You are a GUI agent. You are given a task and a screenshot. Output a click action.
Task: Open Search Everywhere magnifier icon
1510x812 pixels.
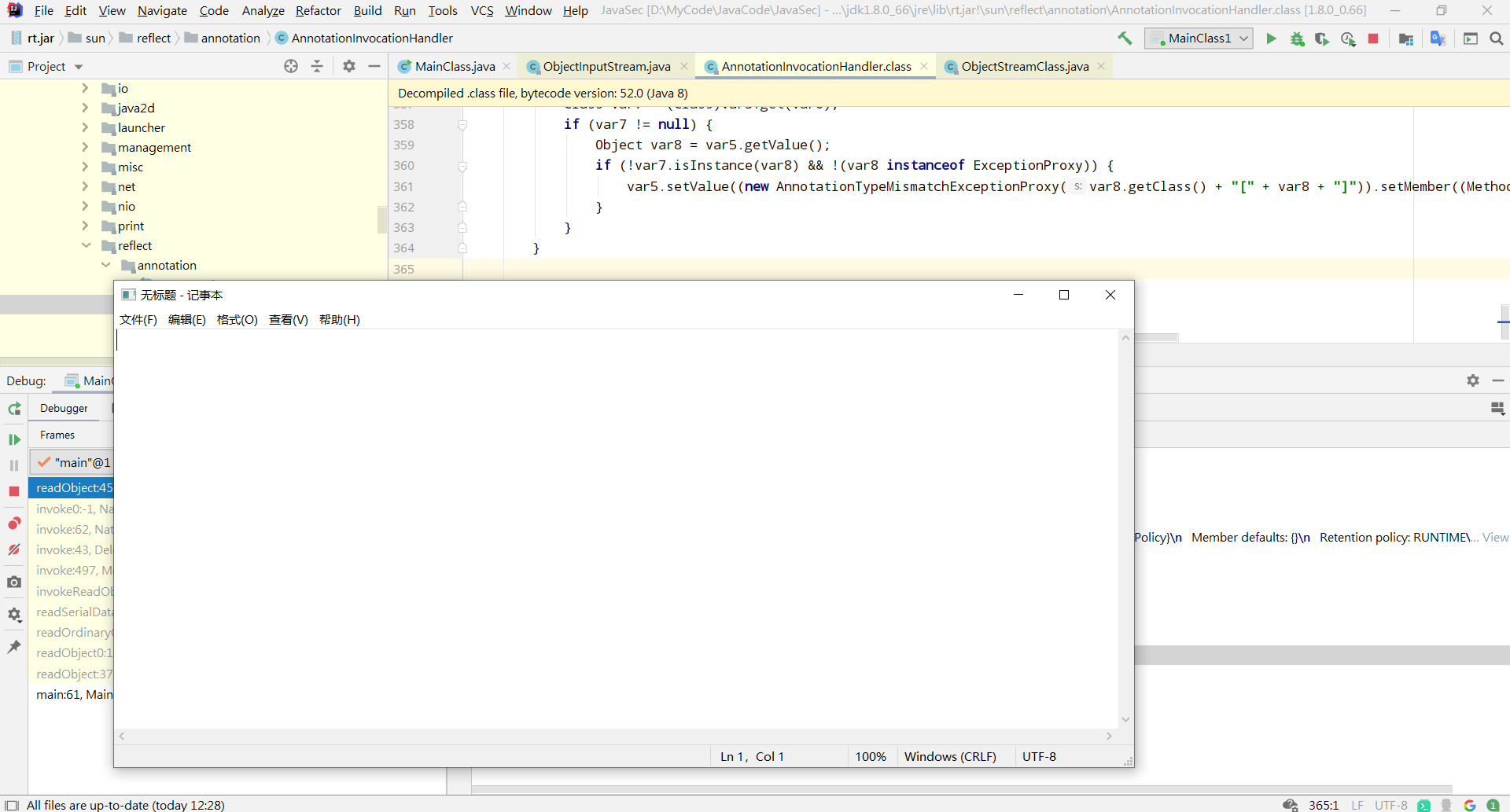point(1496,39)
